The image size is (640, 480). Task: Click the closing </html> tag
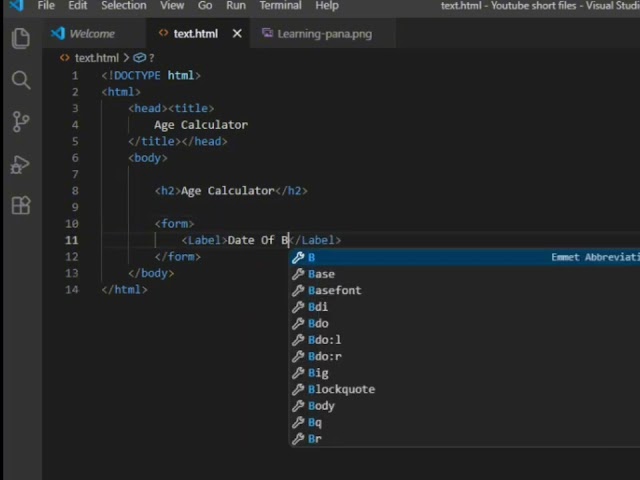point(124,289)
